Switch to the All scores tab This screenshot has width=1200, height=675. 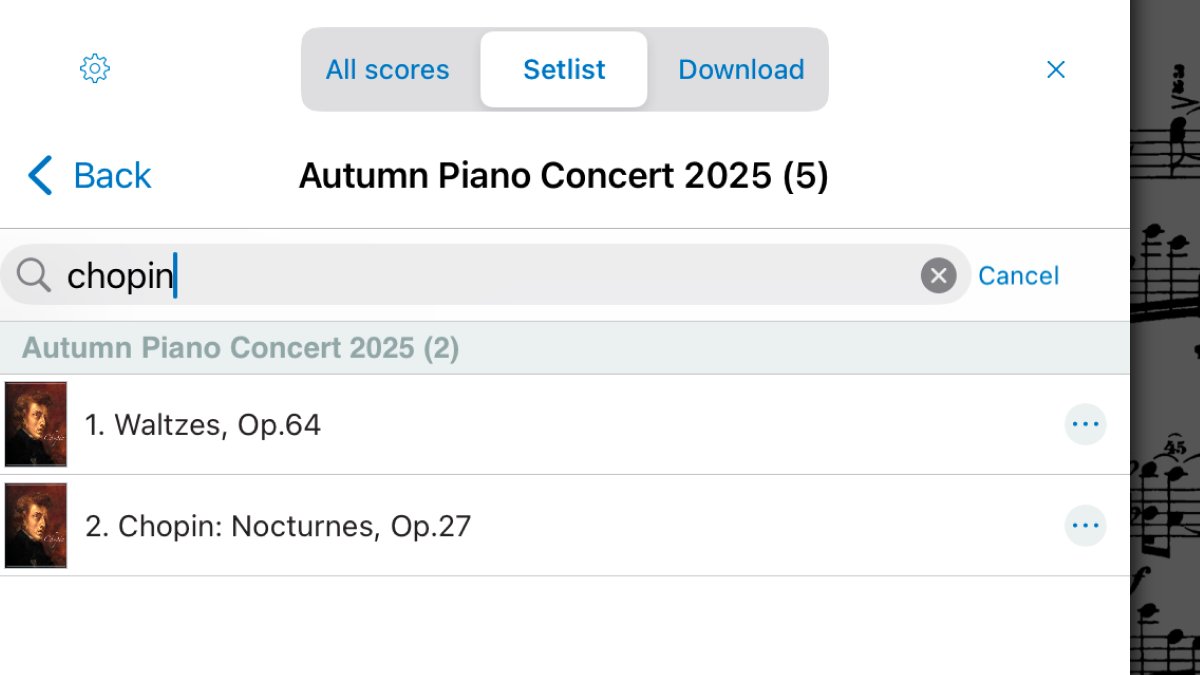[388, 70]
